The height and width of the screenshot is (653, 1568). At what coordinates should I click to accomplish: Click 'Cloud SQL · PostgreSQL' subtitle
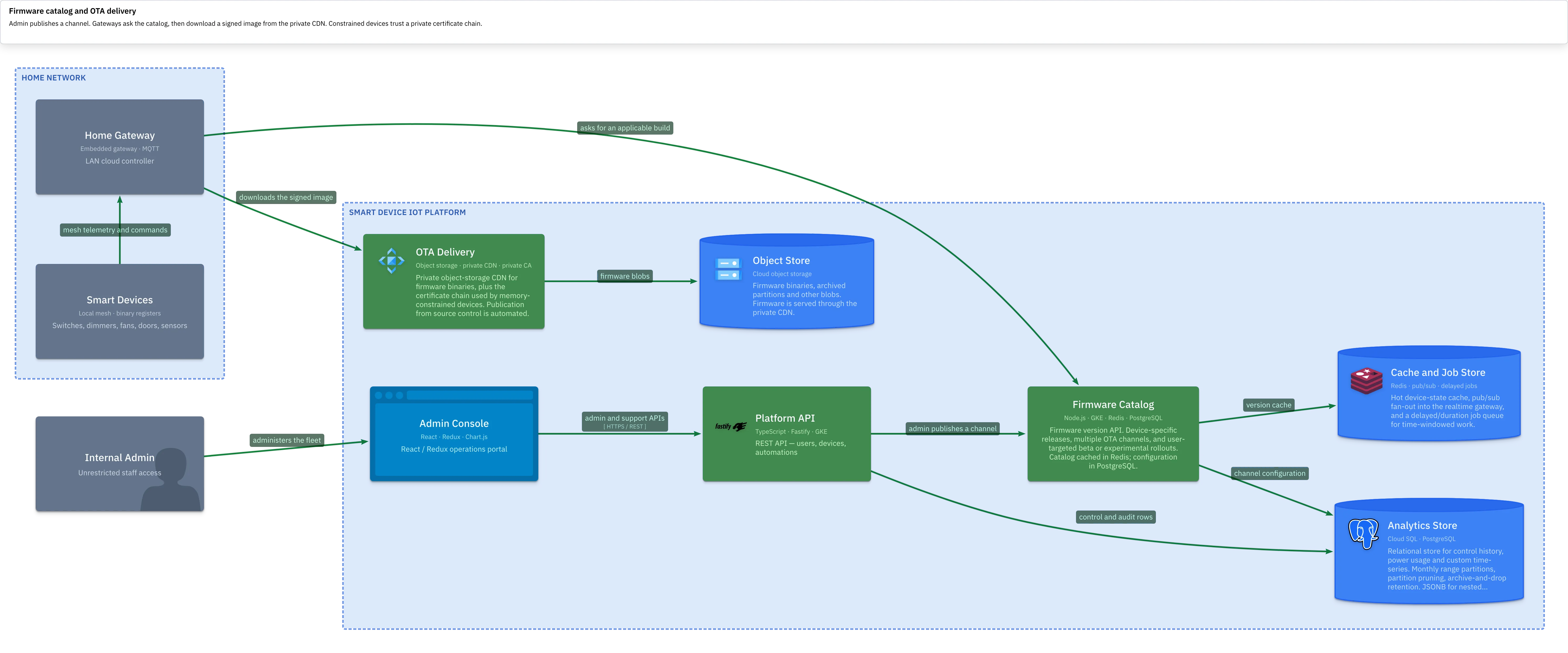coord(1421,539)
